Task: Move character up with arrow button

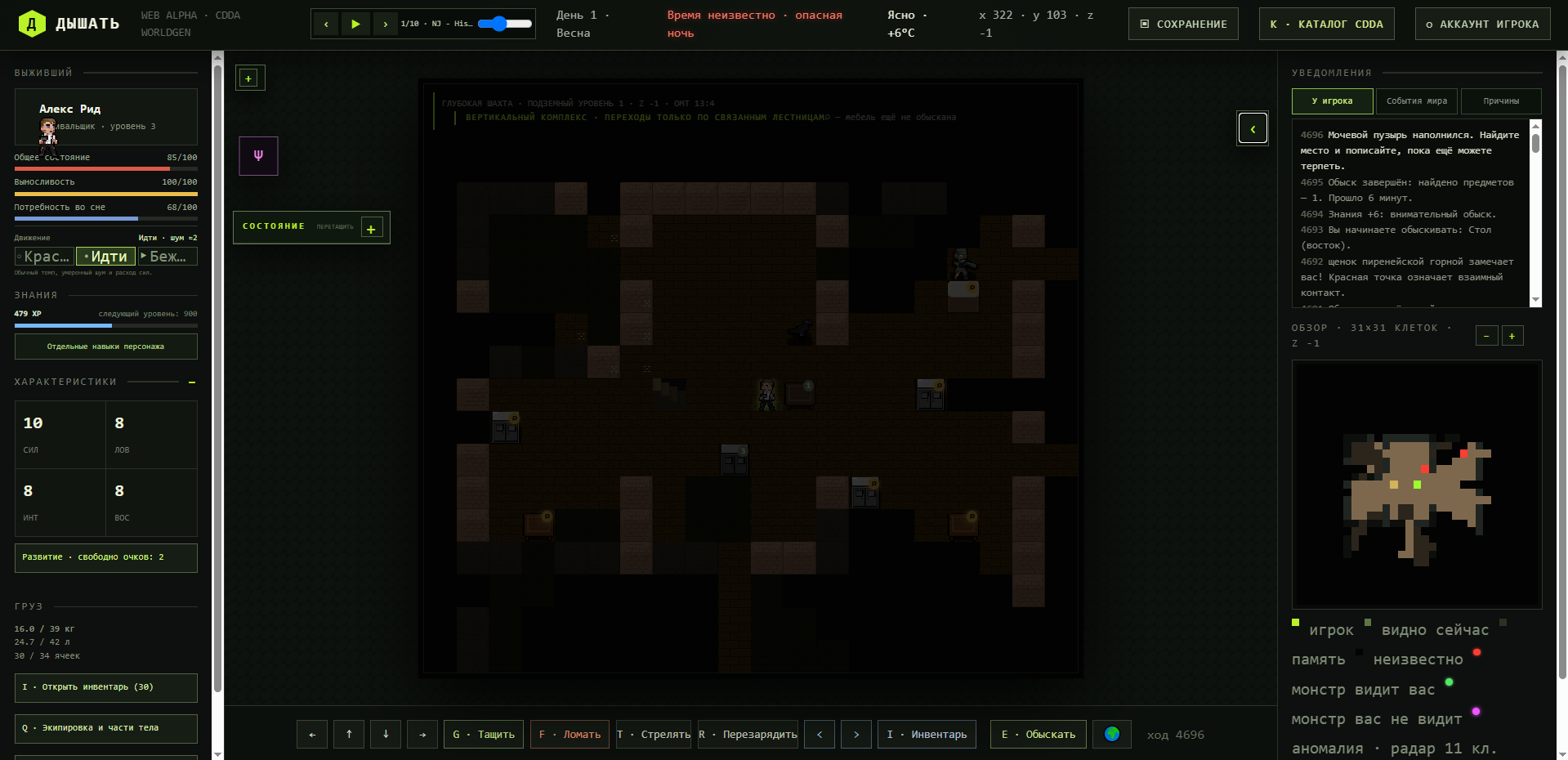Action: click(x=349, y=734)
